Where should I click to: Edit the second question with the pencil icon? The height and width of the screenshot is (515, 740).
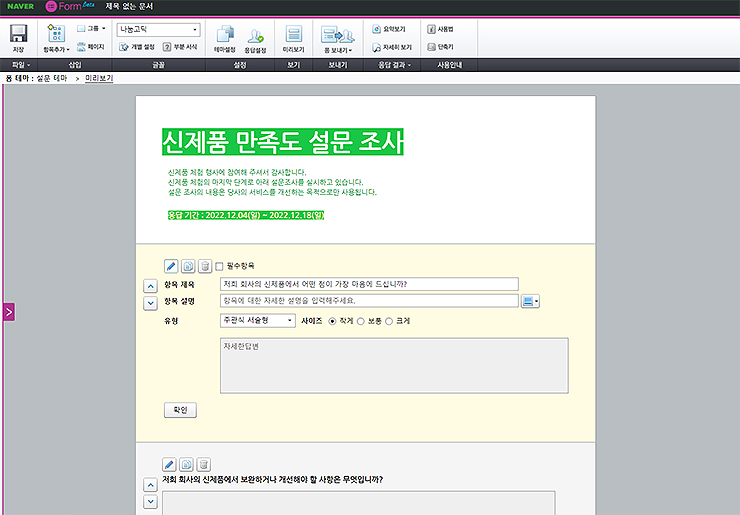click(169, 465)
